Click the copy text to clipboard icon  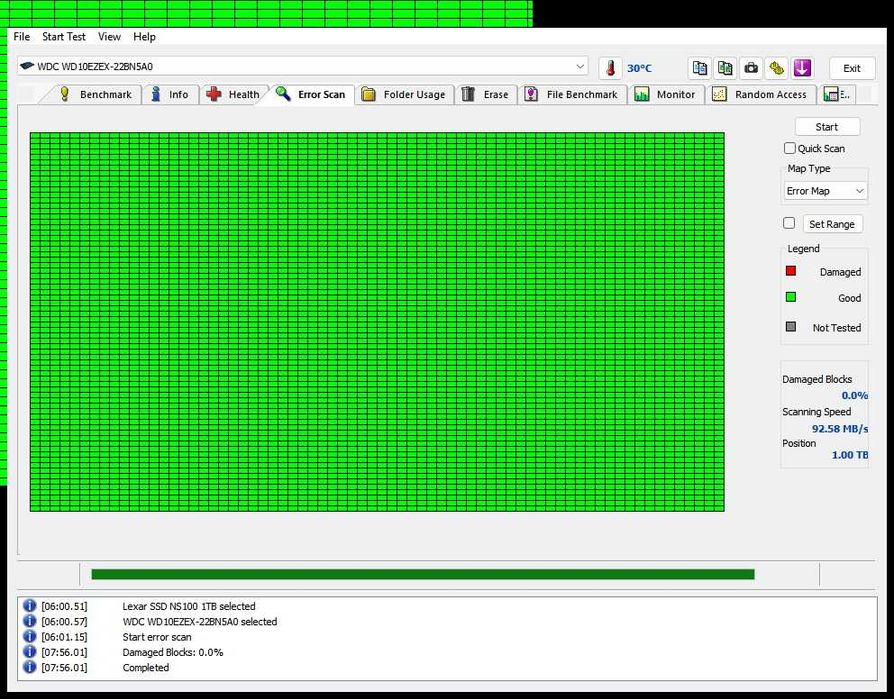tap(700, 68)
